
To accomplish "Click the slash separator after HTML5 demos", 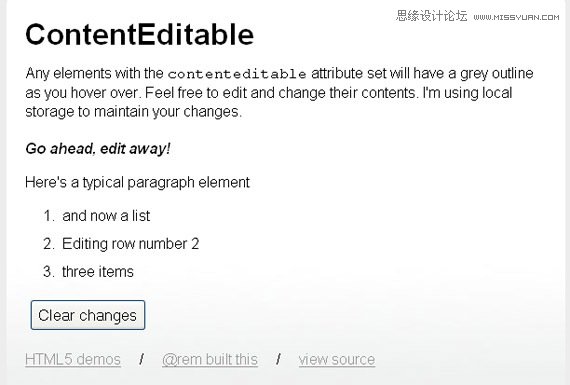I will 141,360.
